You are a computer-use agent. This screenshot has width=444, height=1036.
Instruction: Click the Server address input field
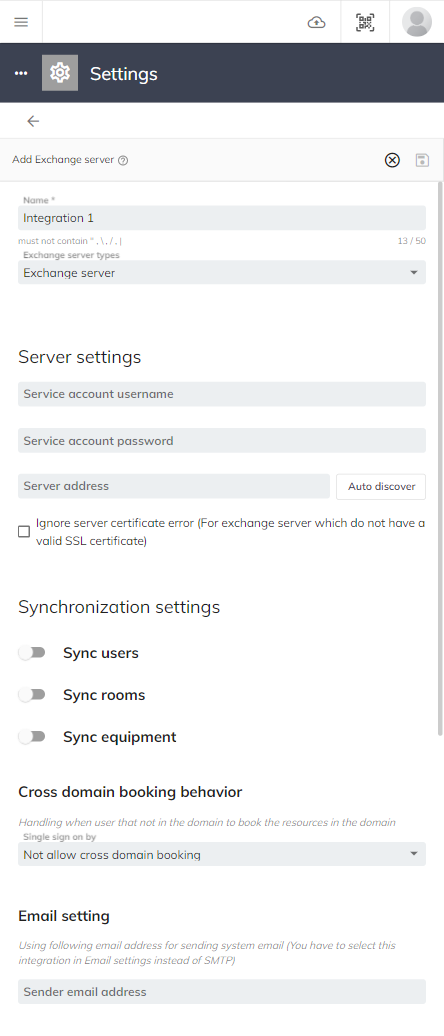(174, 486)
